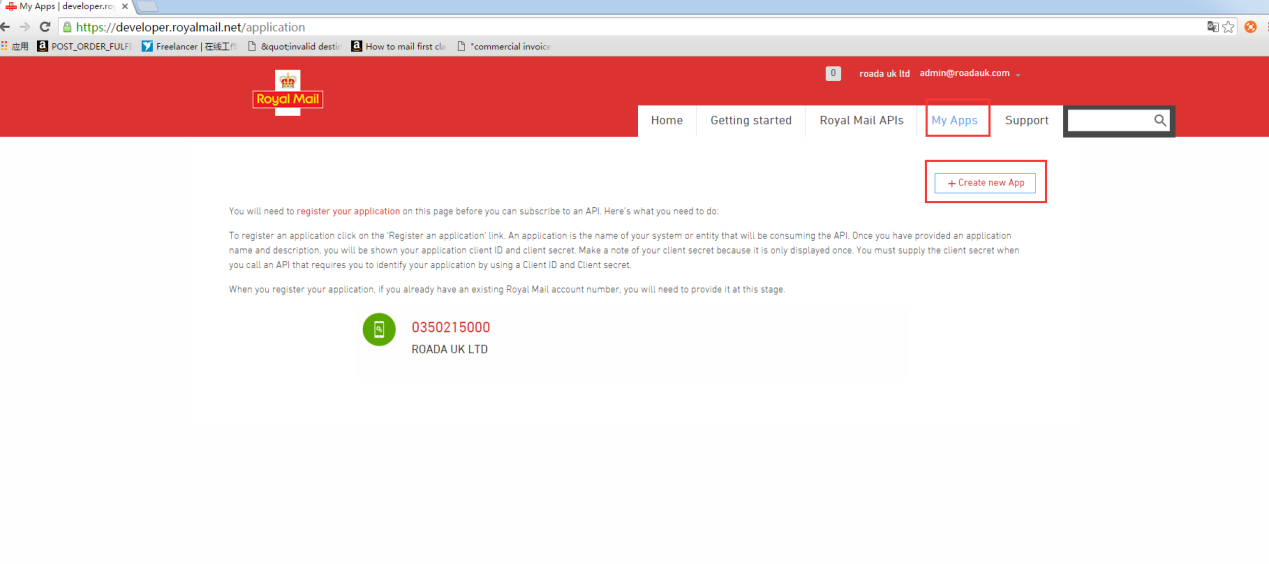Click the green padlock in address bar
Screen dimensions: 1269x564
click(67, 27)
